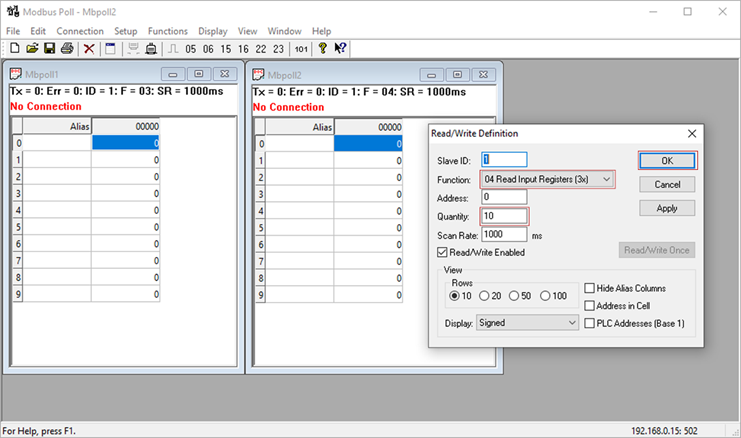Select the 50 rows radio button
Screen dimensions: 741x438
point(514,296)
